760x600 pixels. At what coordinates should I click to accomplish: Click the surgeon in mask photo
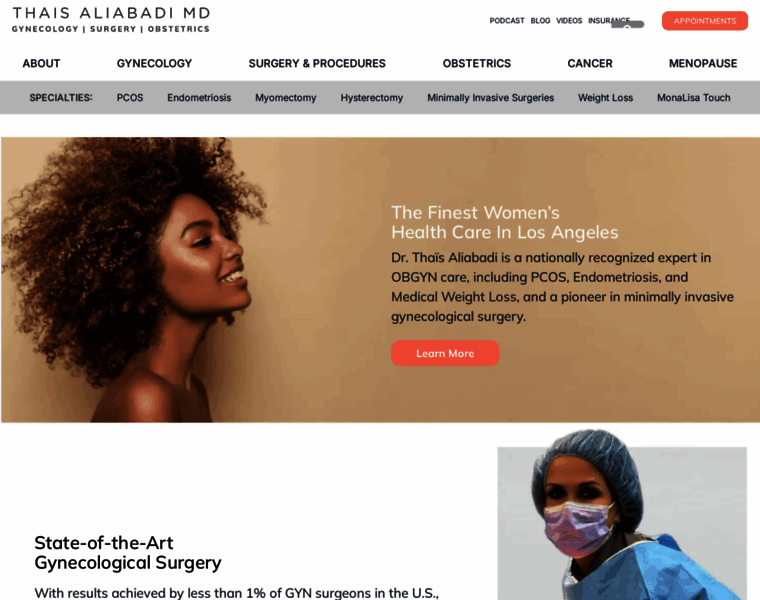(622, 515)
